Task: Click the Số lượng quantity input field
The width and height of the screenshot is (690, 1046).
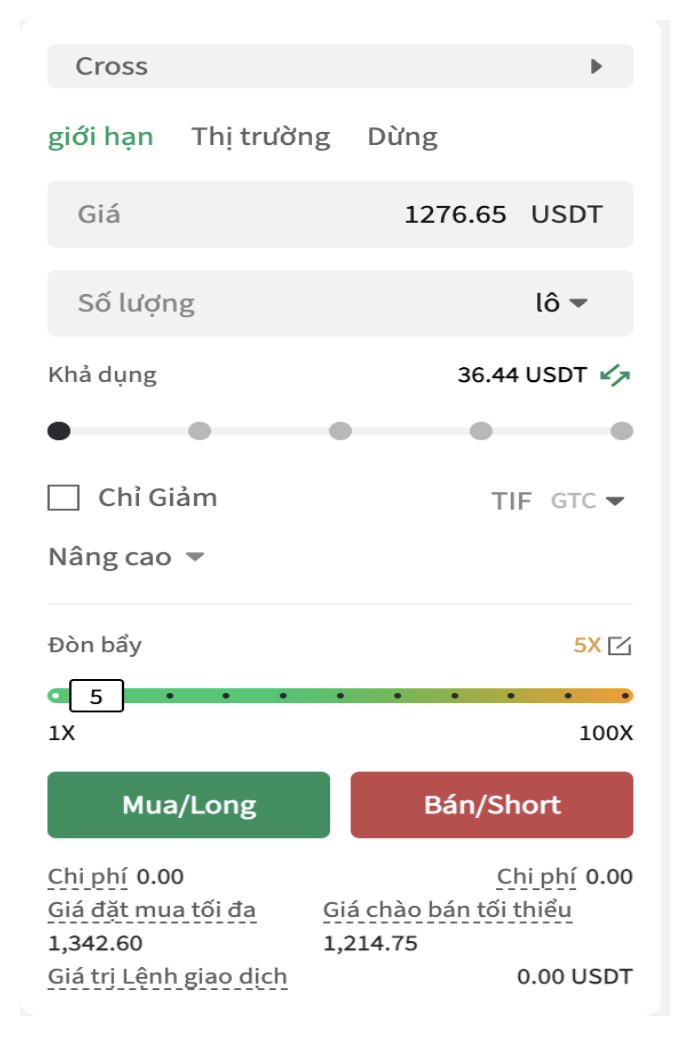Action: pyautogui.click(x=340, y=303)
